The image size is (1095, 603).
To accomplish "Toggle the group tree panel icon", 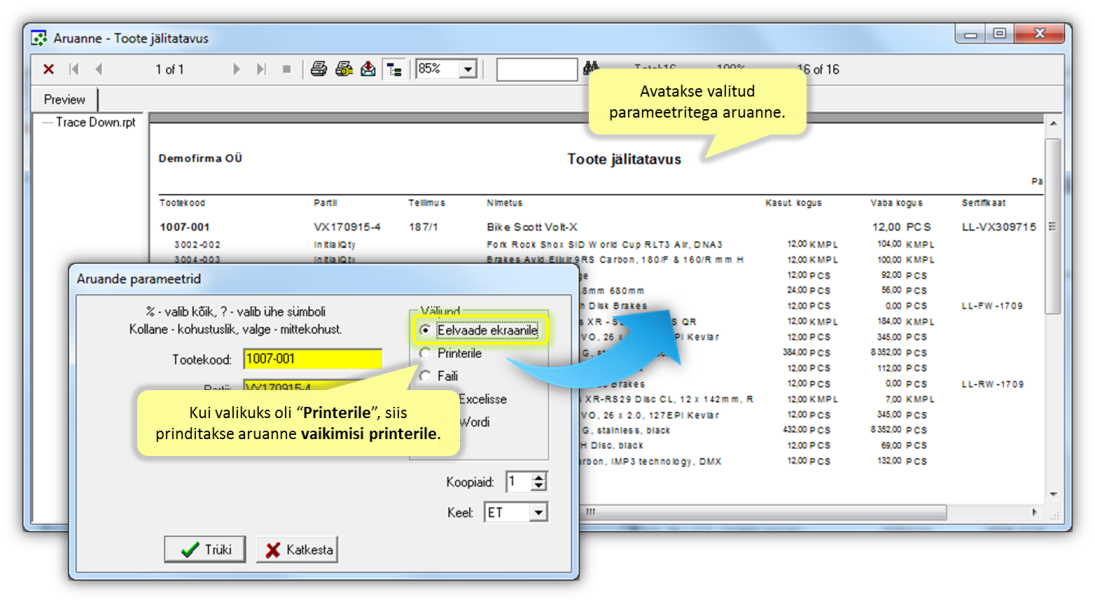I will 395,69.
